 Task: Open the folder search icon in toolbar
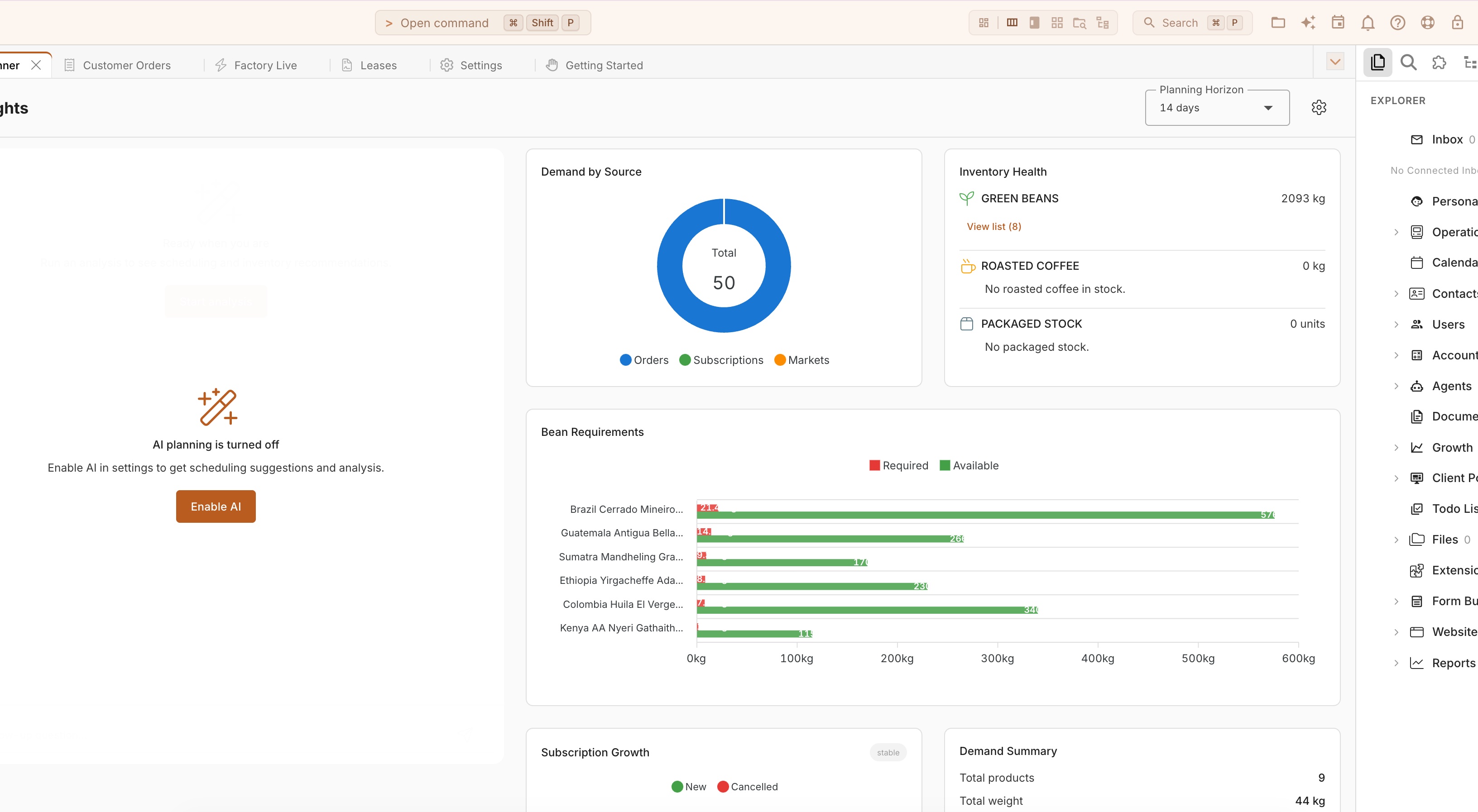(1079, 23)
